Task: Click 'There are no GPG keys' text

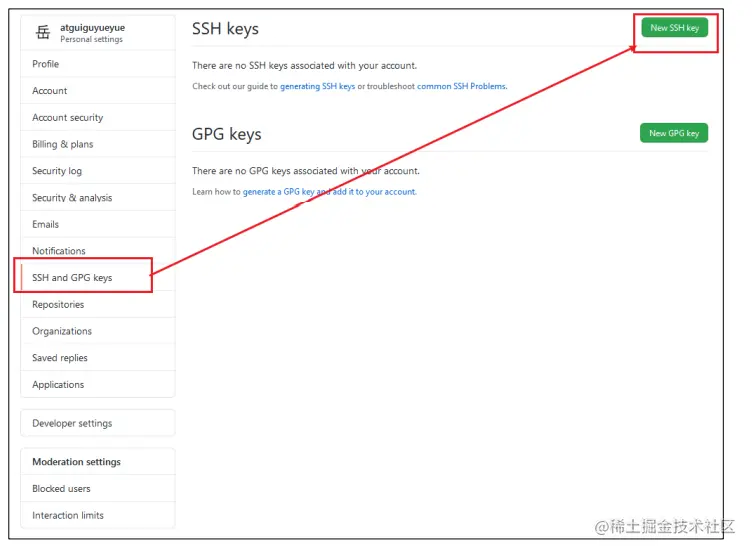Action: tap(306, 171)
